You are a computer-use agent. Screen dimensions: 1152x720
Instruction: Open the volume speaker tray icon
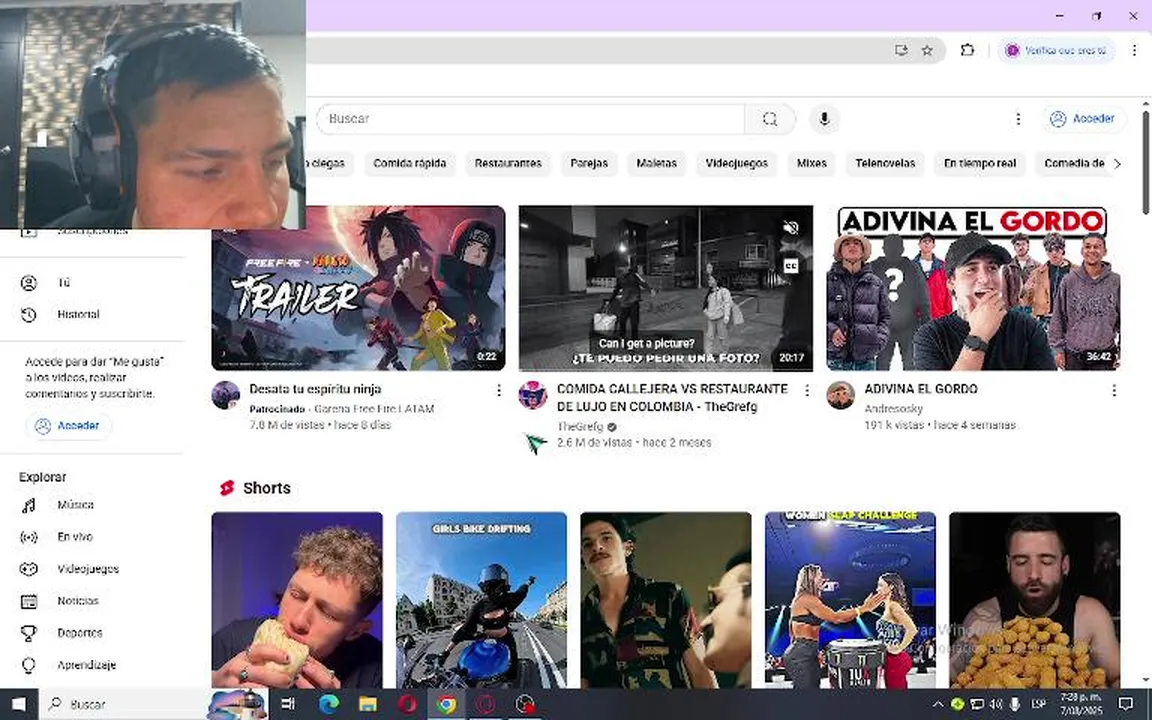click(x=996, y=705)
